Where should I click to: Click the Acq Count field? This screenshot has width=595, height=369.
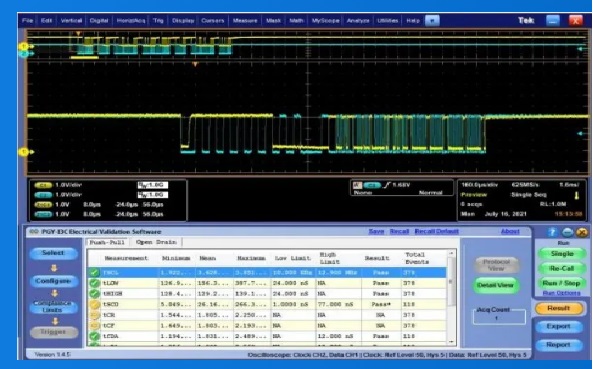499,318
